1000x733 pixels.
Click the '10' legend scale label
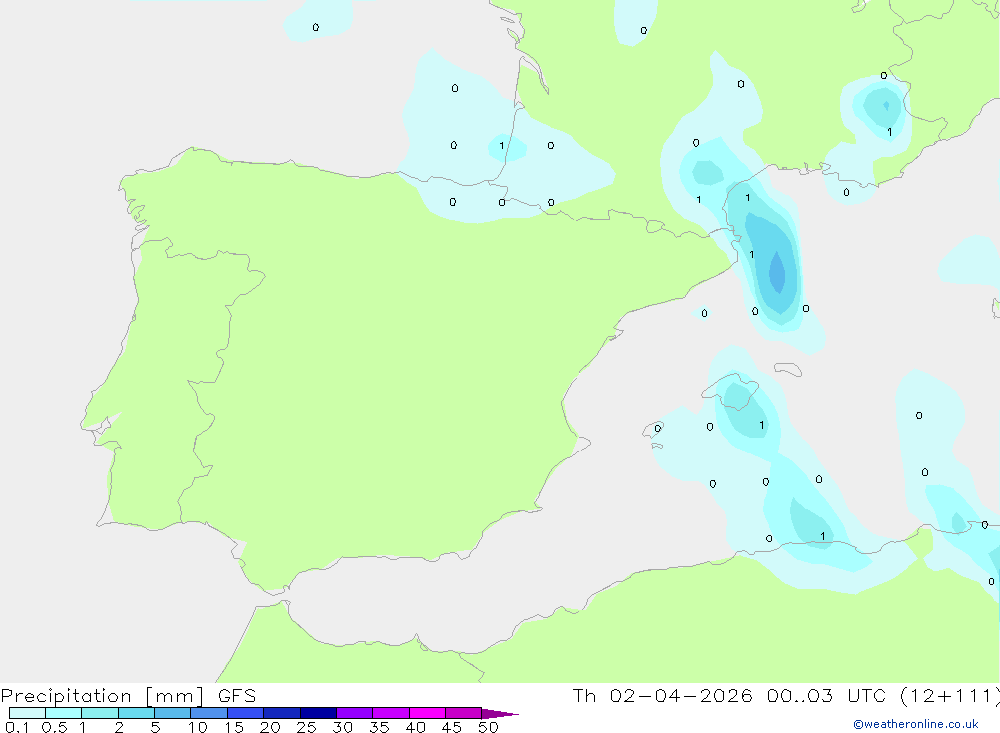[x=198, y=727]
